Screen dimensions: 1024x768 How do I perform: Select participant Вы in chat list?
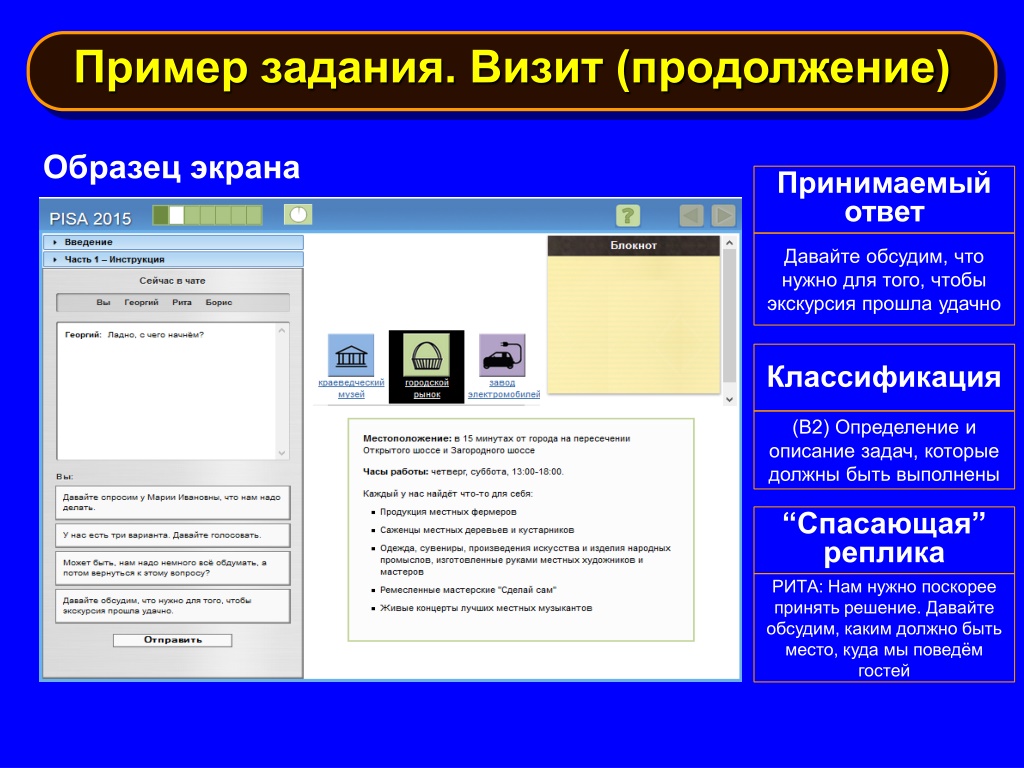[x=103, y=302]
